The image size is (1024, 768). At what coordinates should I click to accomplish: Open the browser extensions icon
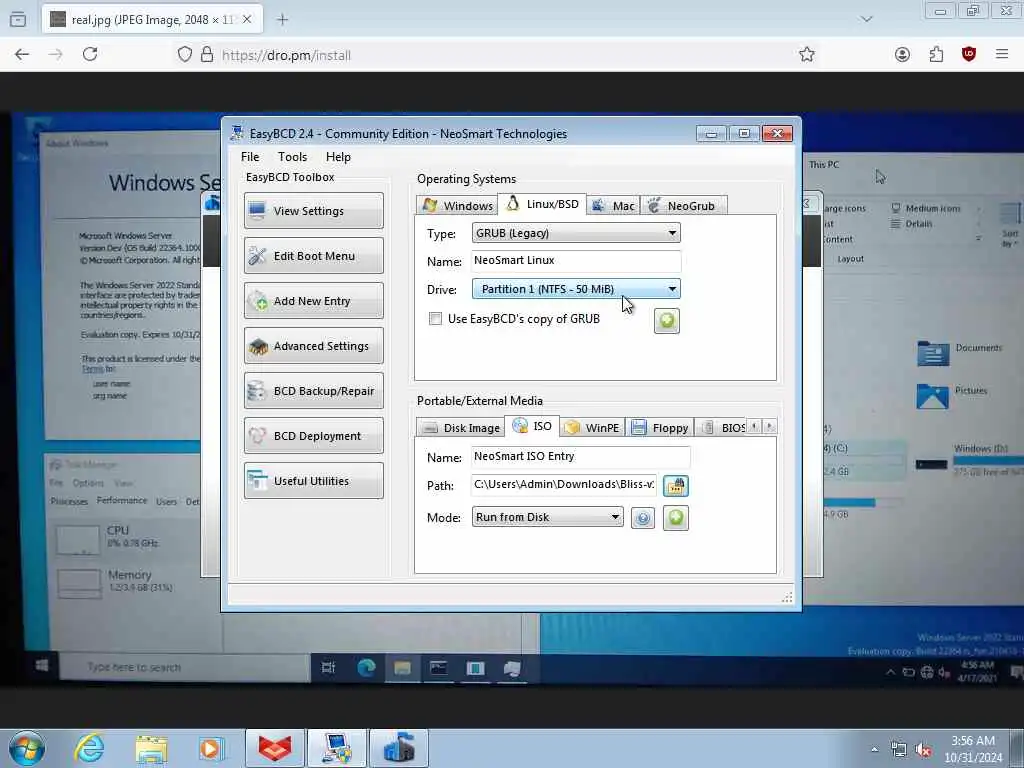(936, 54)
